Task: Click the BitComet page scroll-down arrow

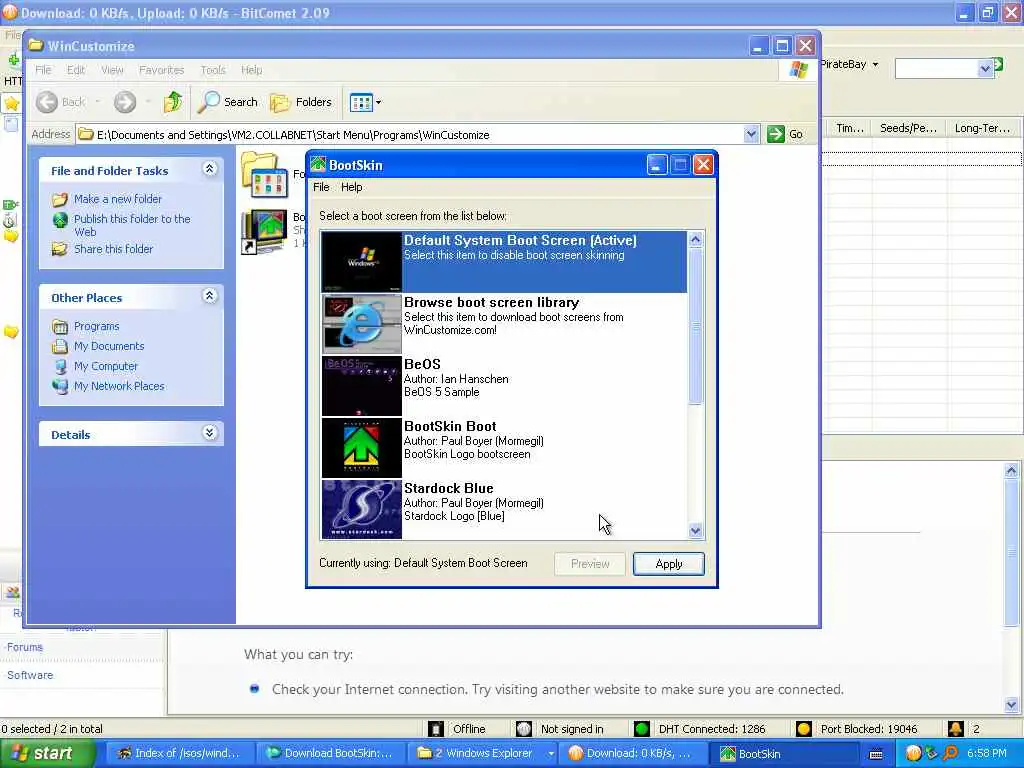Action: (1012, 705)
